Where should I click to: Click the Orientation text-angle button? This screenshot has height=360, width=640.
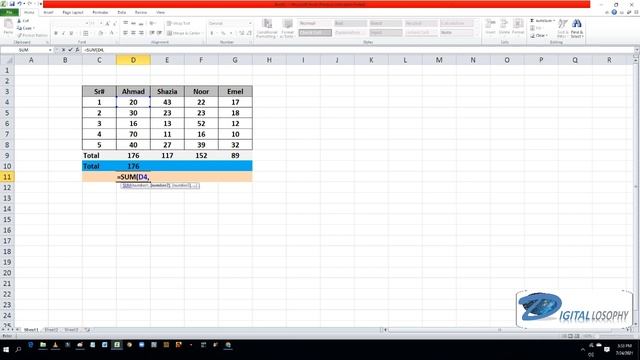153,23
